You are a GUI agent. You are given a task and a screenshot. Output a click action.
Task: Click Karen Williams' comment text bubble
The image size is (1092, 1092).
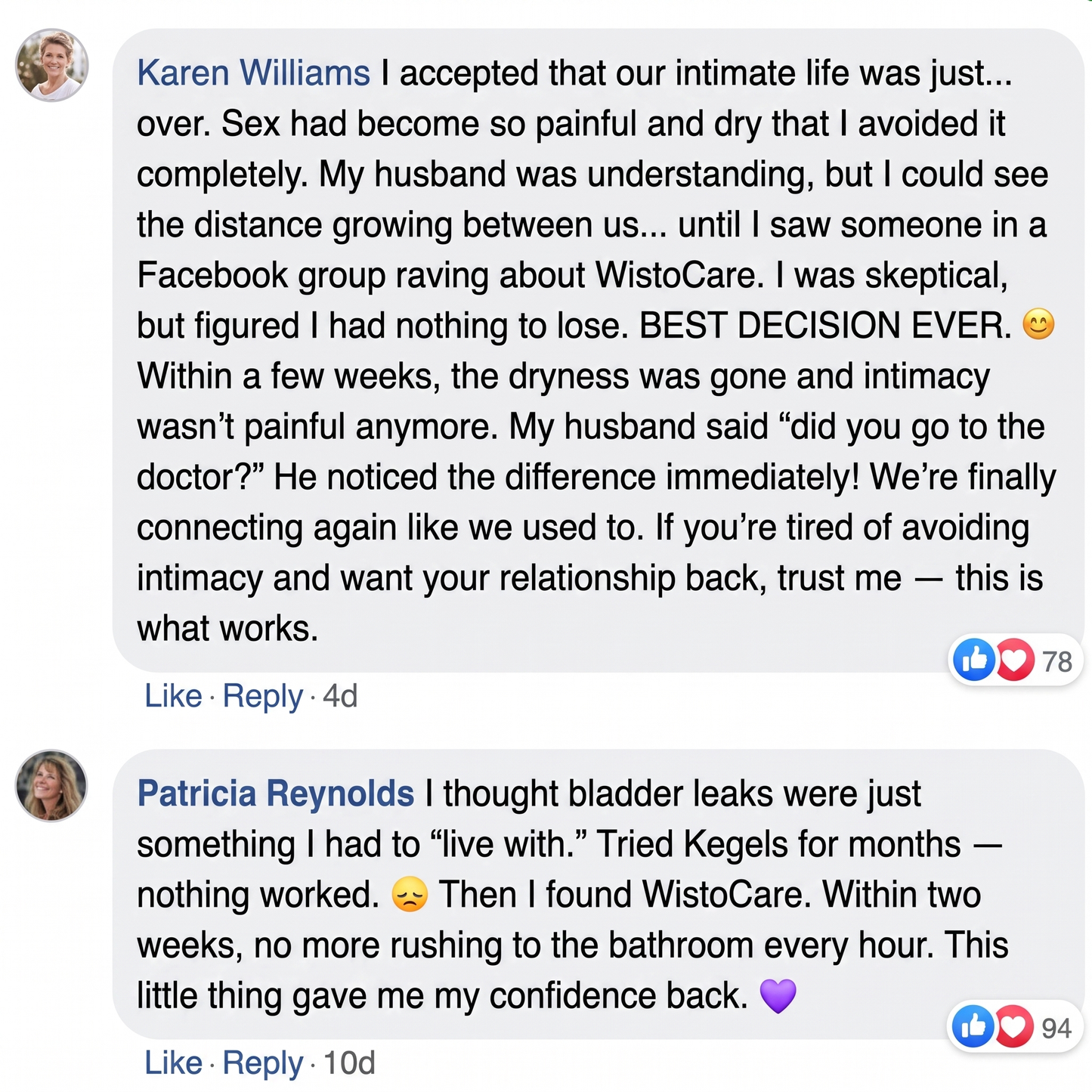[599, 351]
